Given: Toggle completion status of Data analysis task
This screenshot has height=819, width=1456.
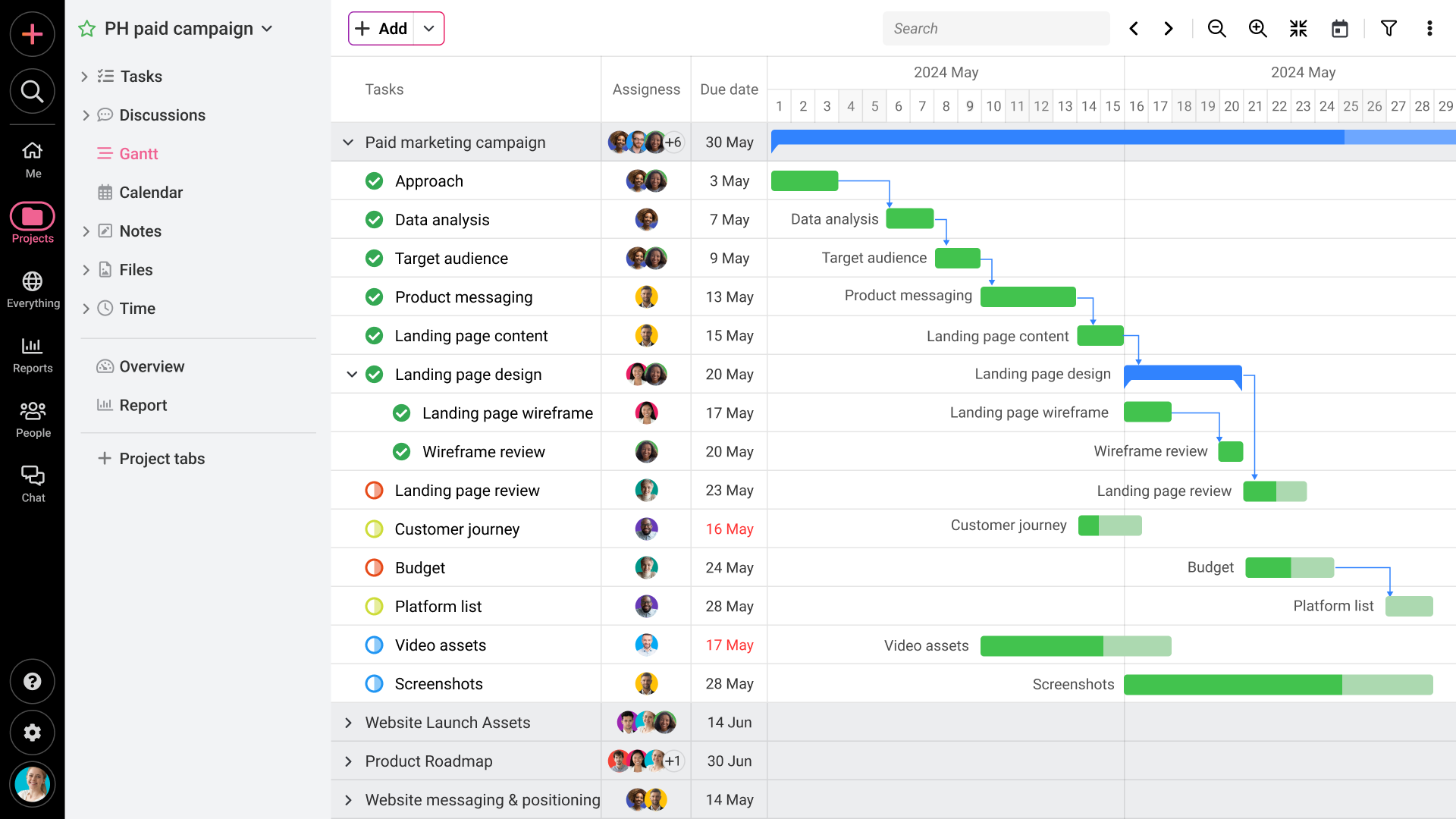Looking at the screenshot, I should (374, 219).
